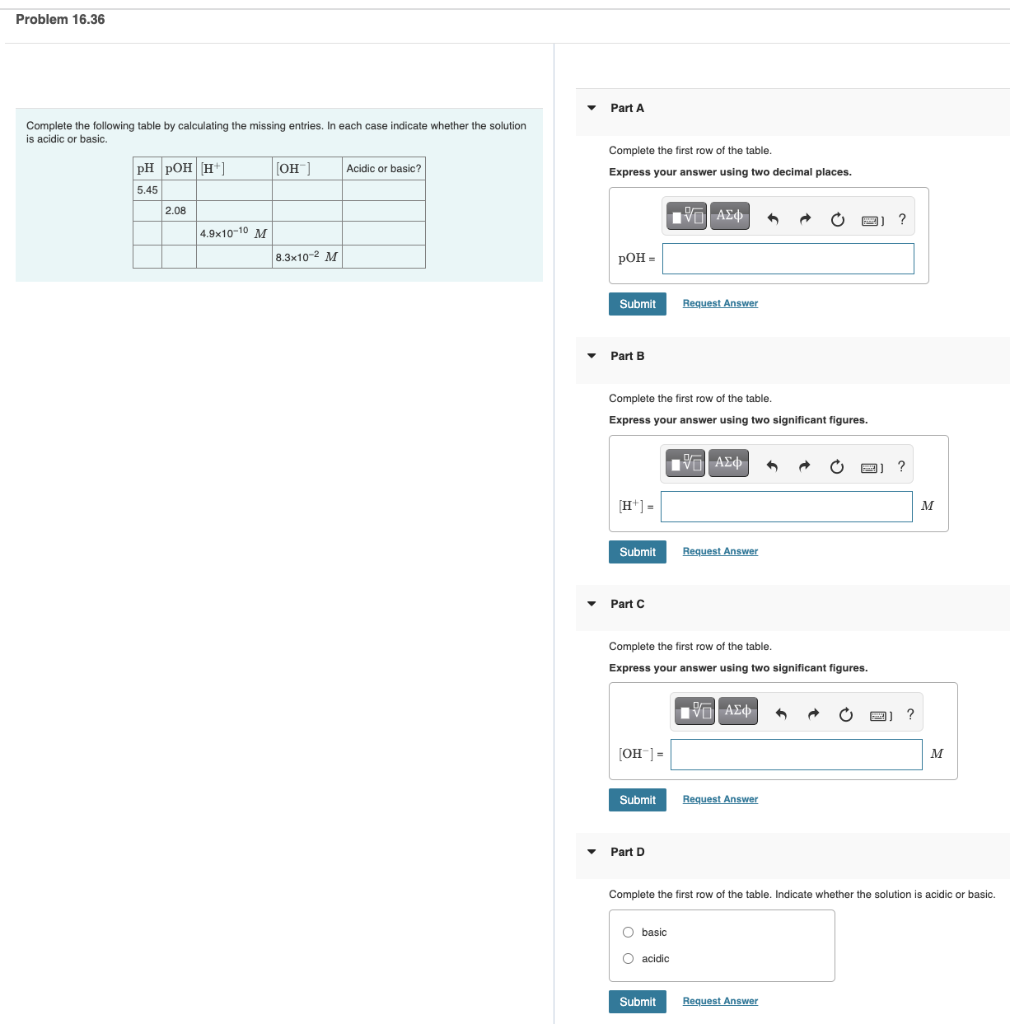
Task: Select the basic radio button in Part D
Action: (x=628, y=932)
